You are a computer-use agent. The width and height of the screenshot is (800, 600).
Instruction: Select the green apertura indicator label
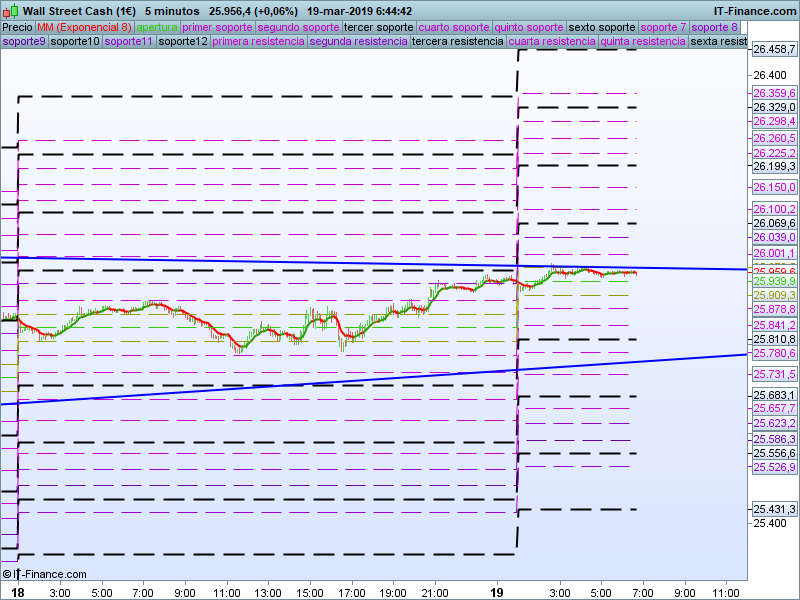pyautogui.click(x=157, y=27)
